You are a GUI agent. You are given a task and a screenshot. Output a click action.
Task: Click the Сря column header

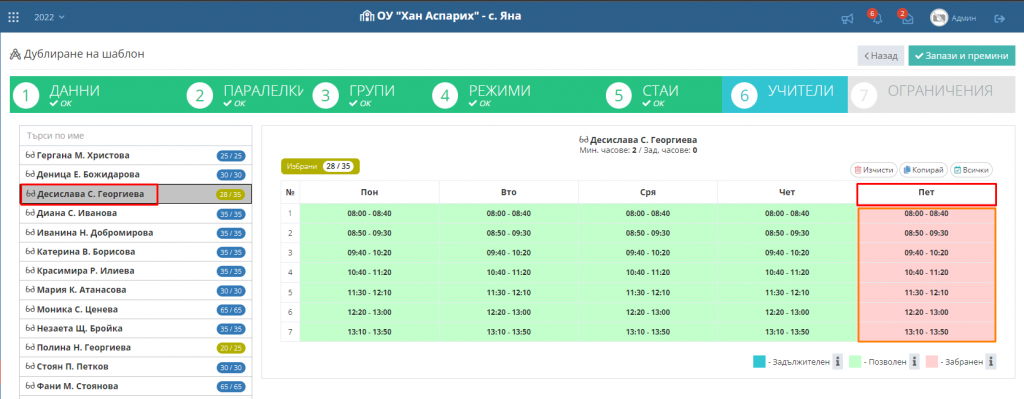[x=647, y=193]
